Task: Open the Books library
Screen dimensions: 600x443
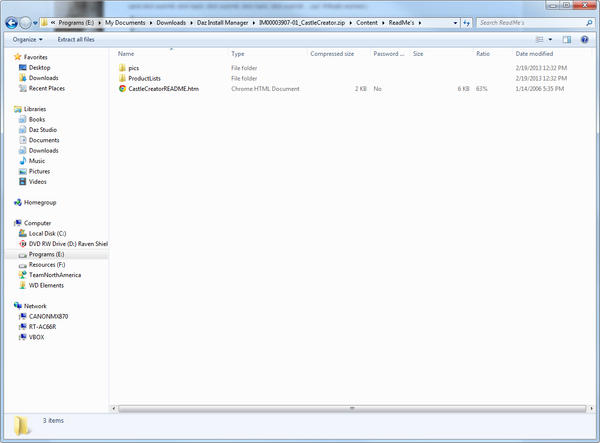Action: point(37,120)
